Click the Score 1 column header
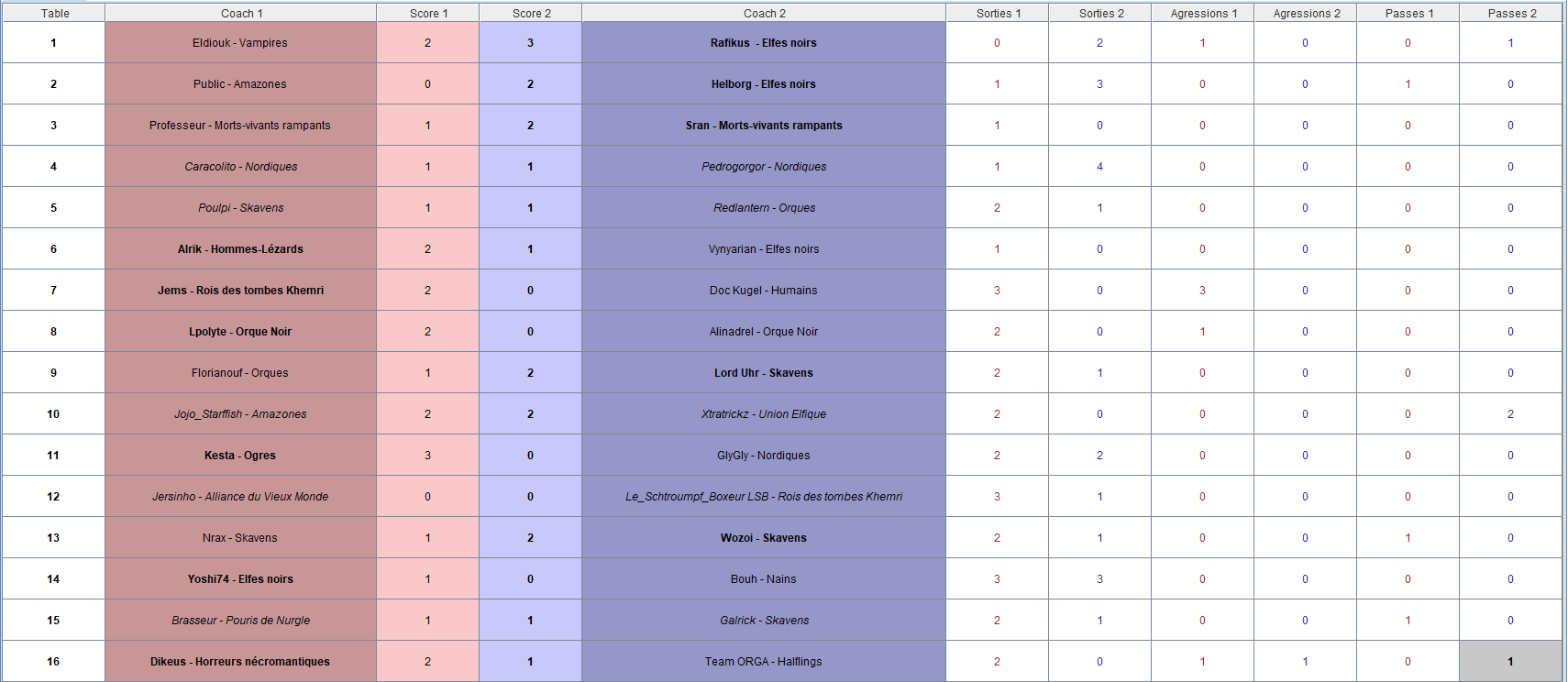This screenshot has width=1568, height=682. coord(428,13)
